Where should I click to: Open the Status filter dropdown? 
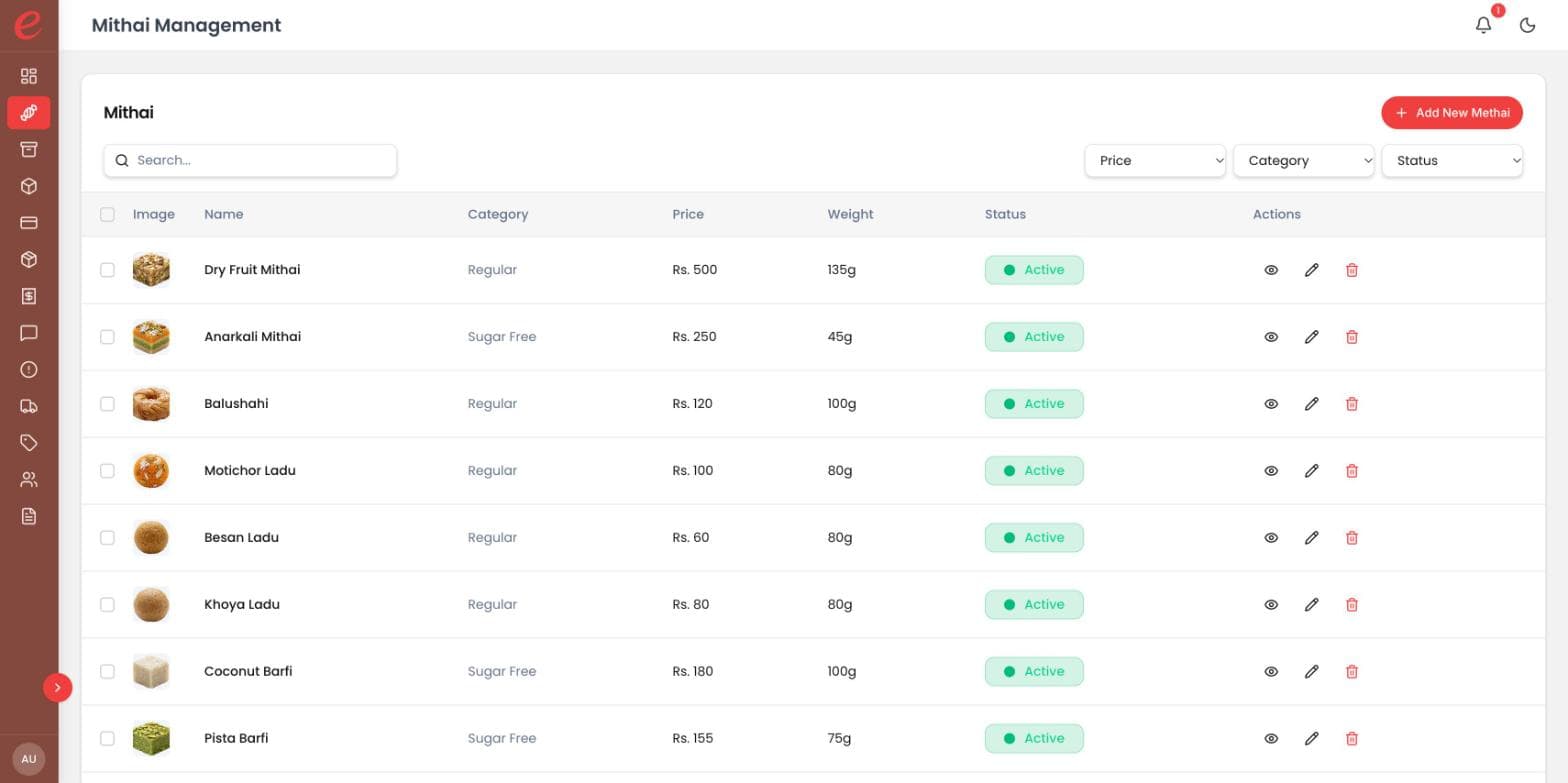[x=1452, y=161]
